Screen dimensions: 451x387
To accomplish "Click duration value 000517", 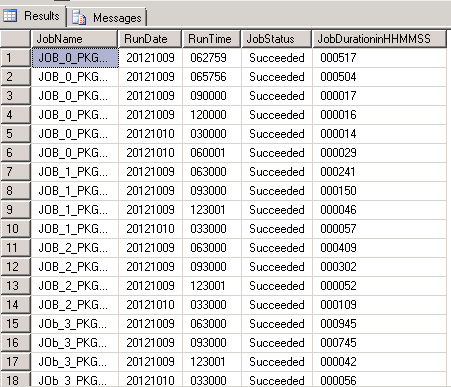I will tap(338, 58).
